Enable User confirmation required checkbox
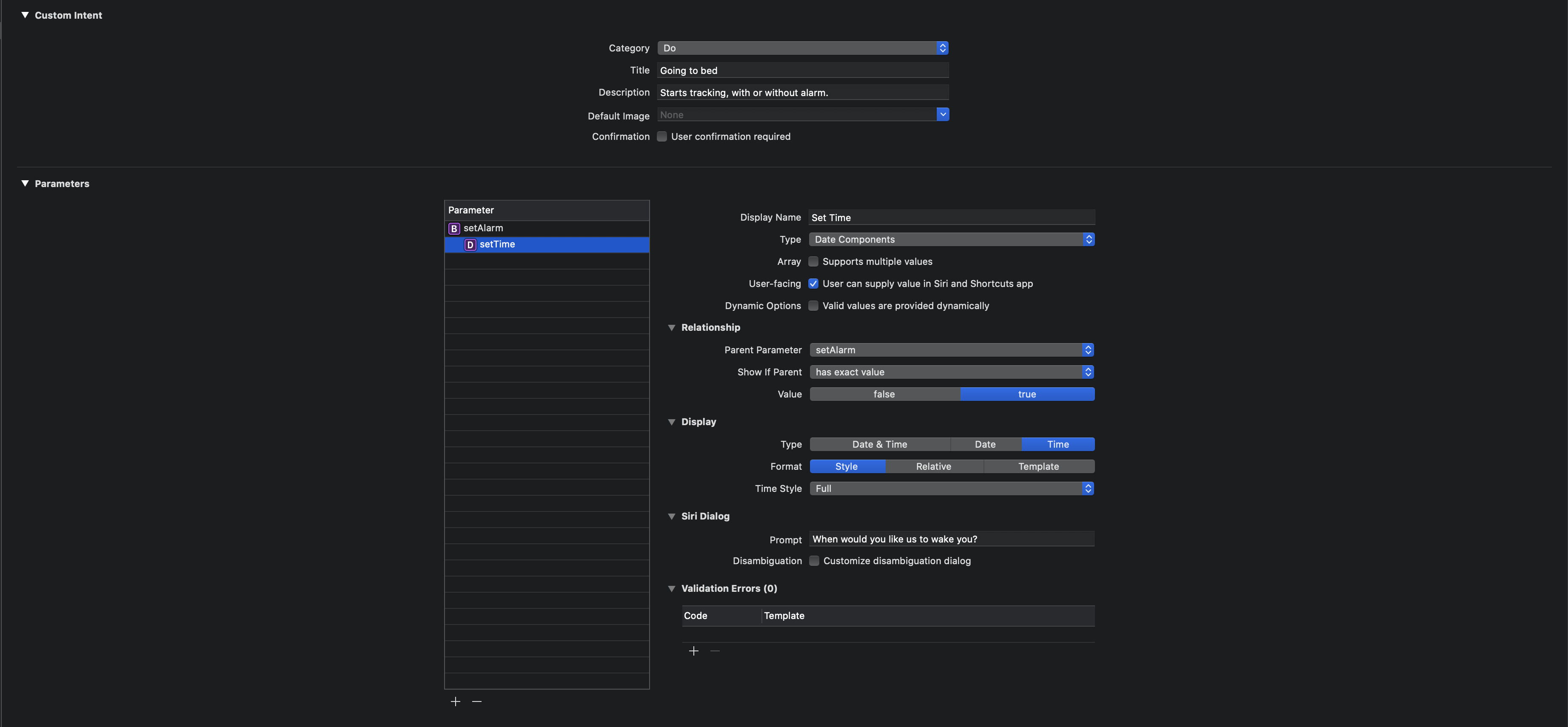The width and height of the screenshot is (1568, 727). tap(661, 137)
